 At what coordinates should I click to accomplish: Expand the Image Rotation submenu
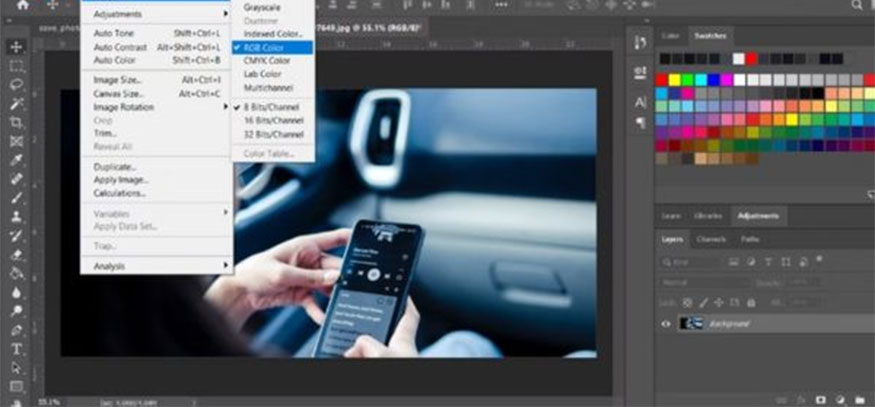click(157, 107)
